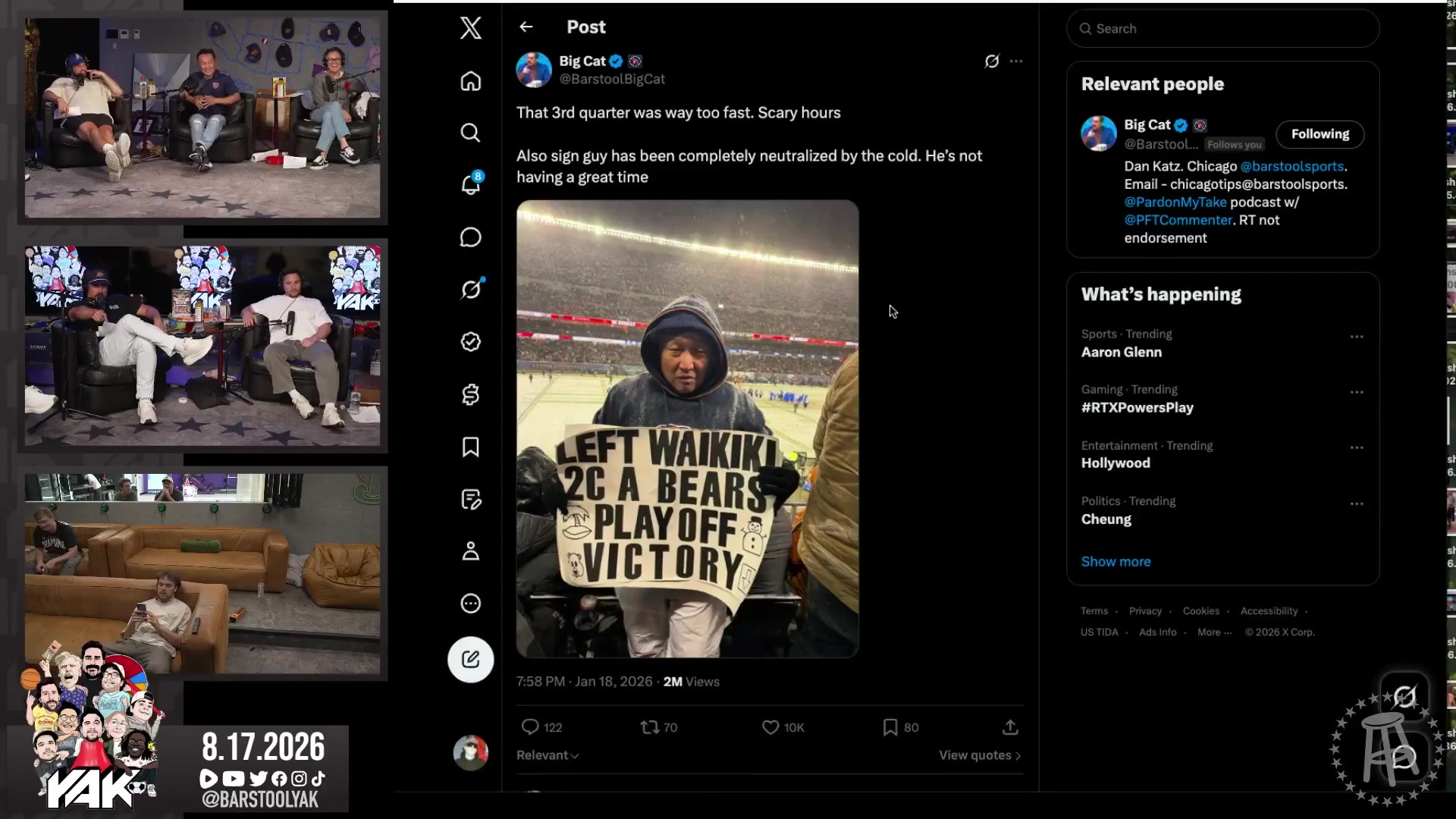Open the X Home feed icon
1456x819 pixels.
(470, 81)
